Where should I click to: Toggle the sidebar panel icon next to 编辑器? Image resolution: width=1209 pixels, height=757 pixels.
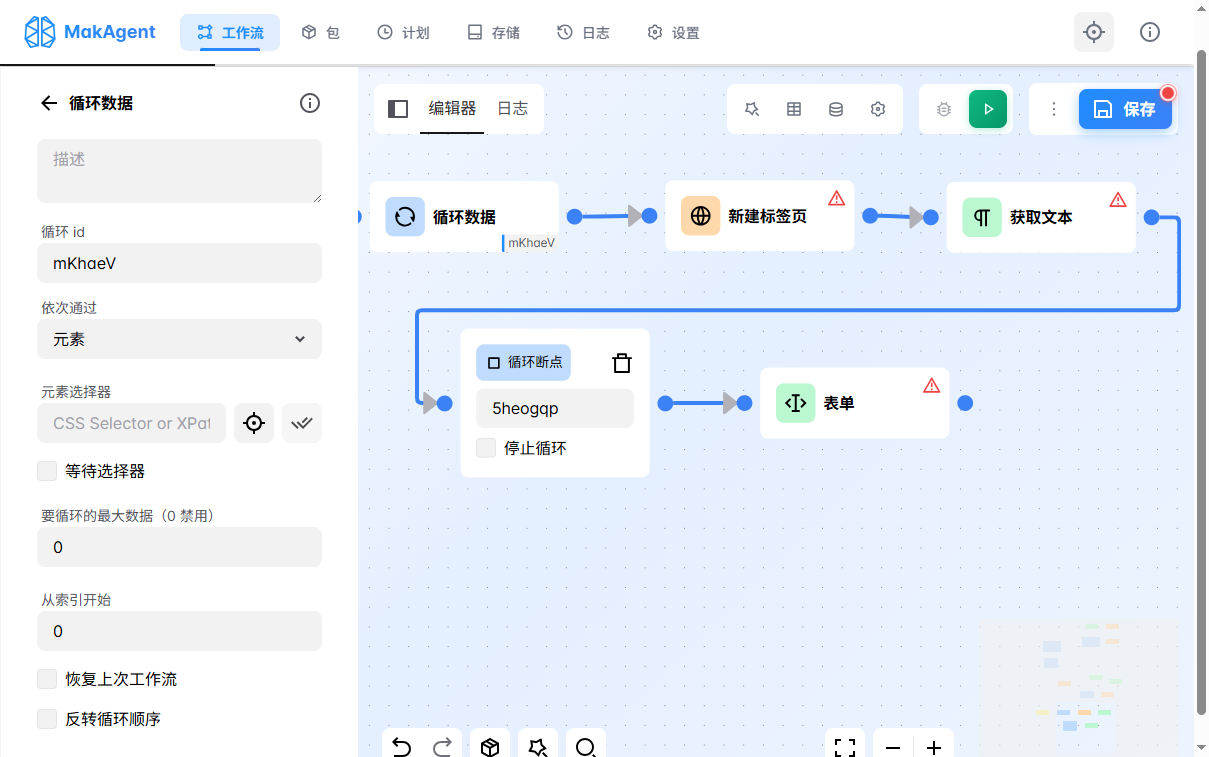pos(398,109)
